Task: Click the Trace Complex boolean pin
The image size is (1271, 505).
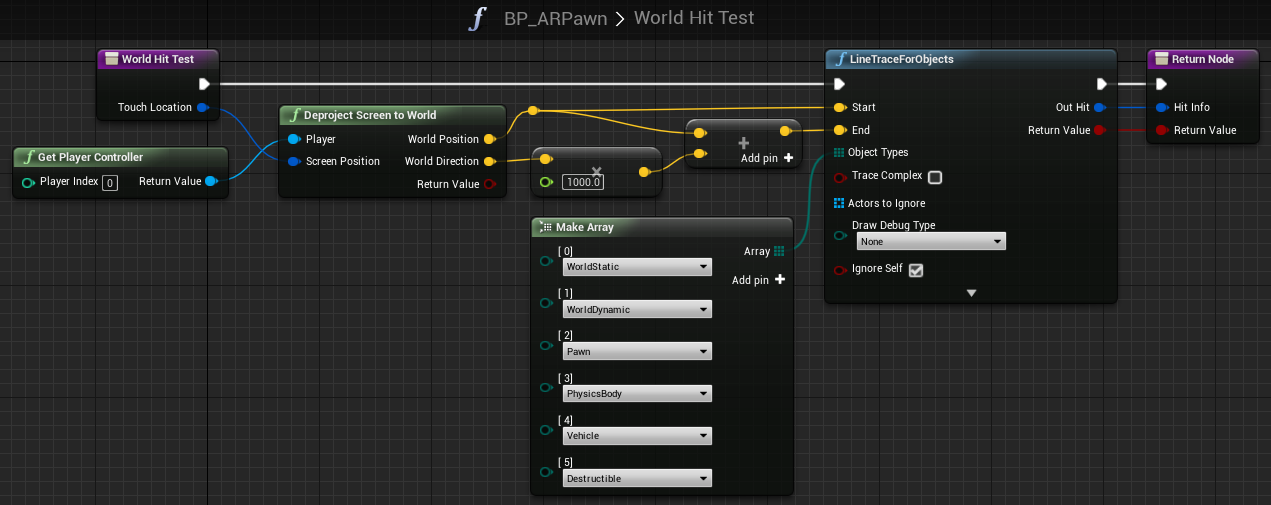Action: 839,177
